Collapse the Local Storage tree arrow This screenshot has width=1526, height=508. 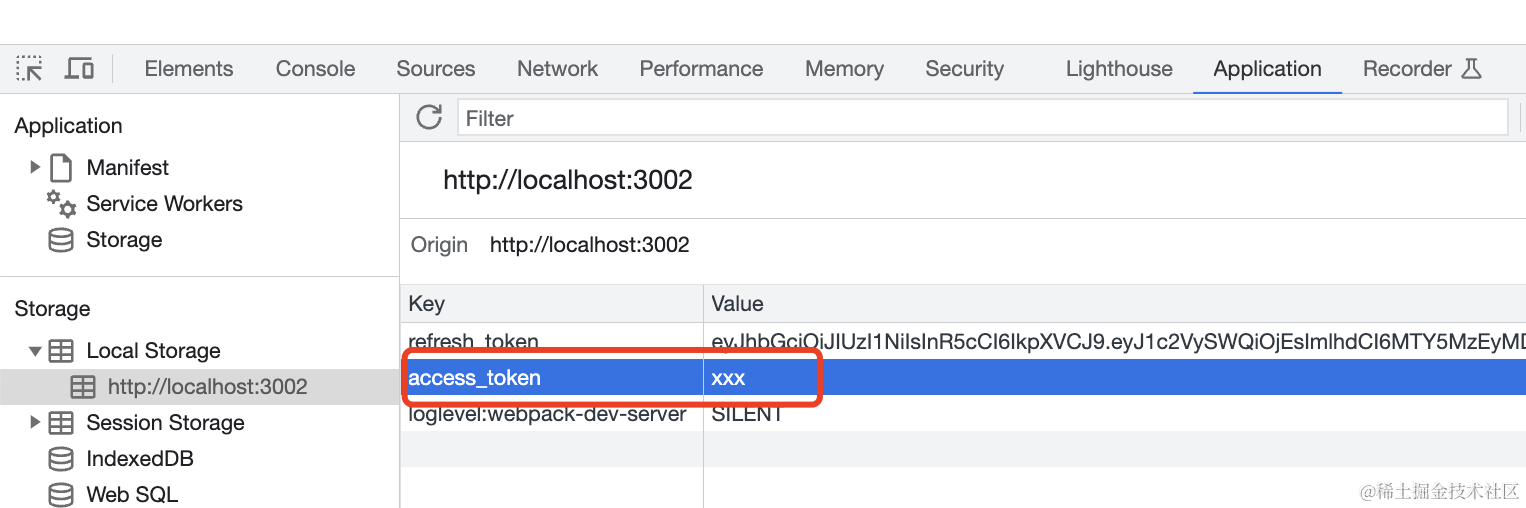[35, 351]
